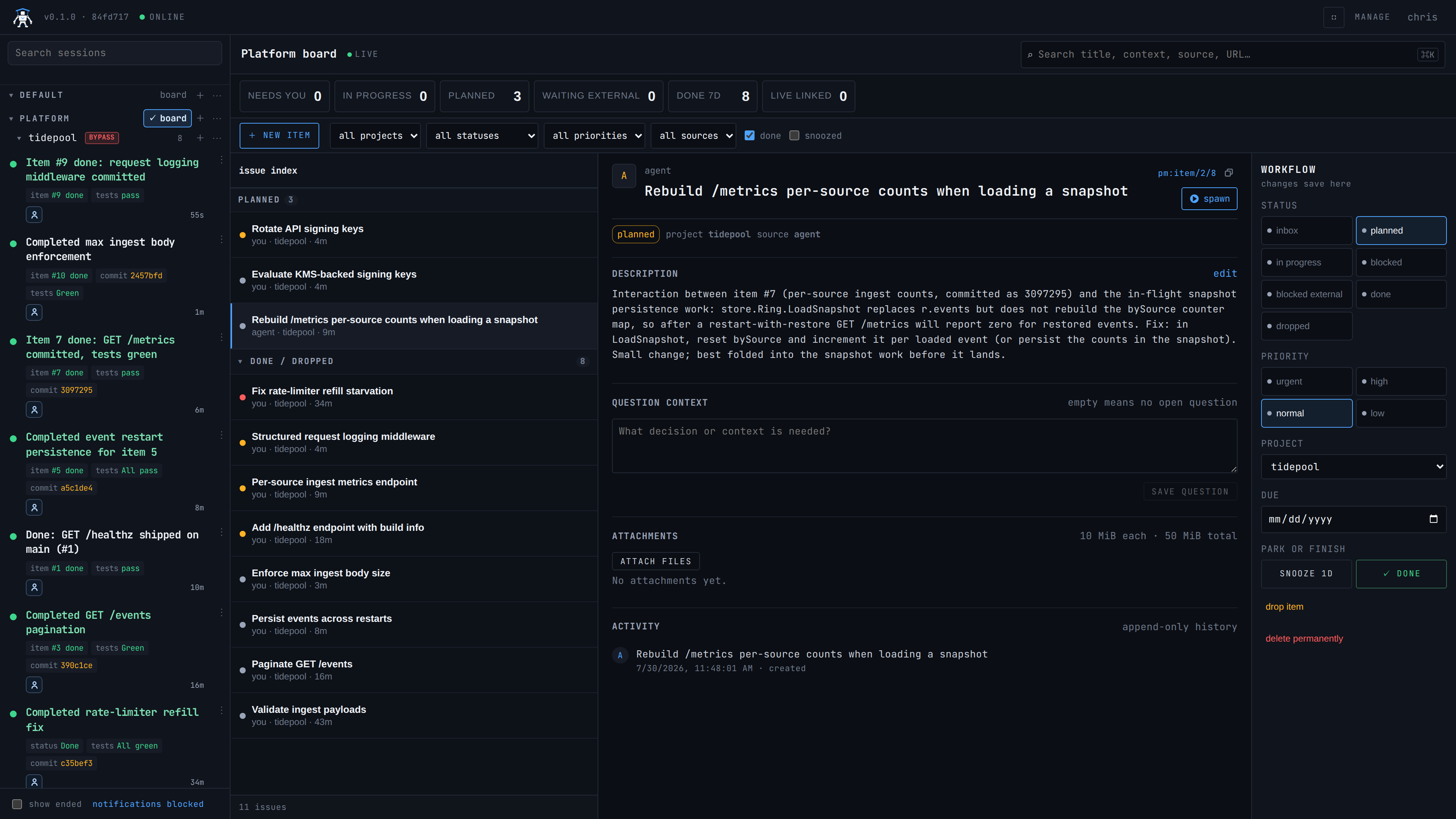Screen dimensions: 1456x819
Task: Open kebab menu for healthz shipped session
Action: point(221,532)
